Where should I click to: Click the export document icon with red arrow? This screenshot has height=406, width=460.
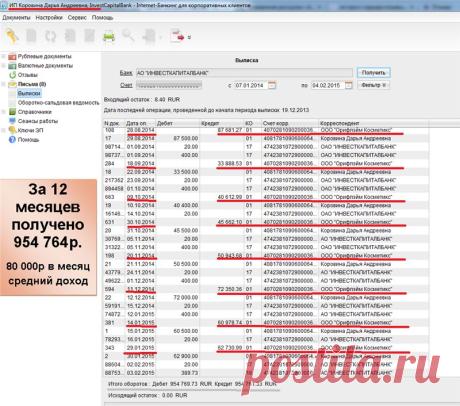(x=177, y=36)
